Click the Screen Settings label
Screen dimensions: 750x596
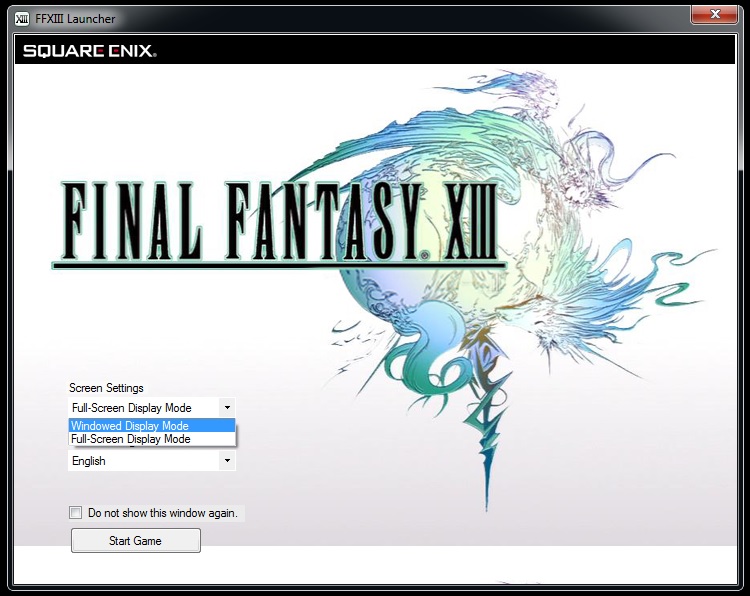(x=106, y=388)
